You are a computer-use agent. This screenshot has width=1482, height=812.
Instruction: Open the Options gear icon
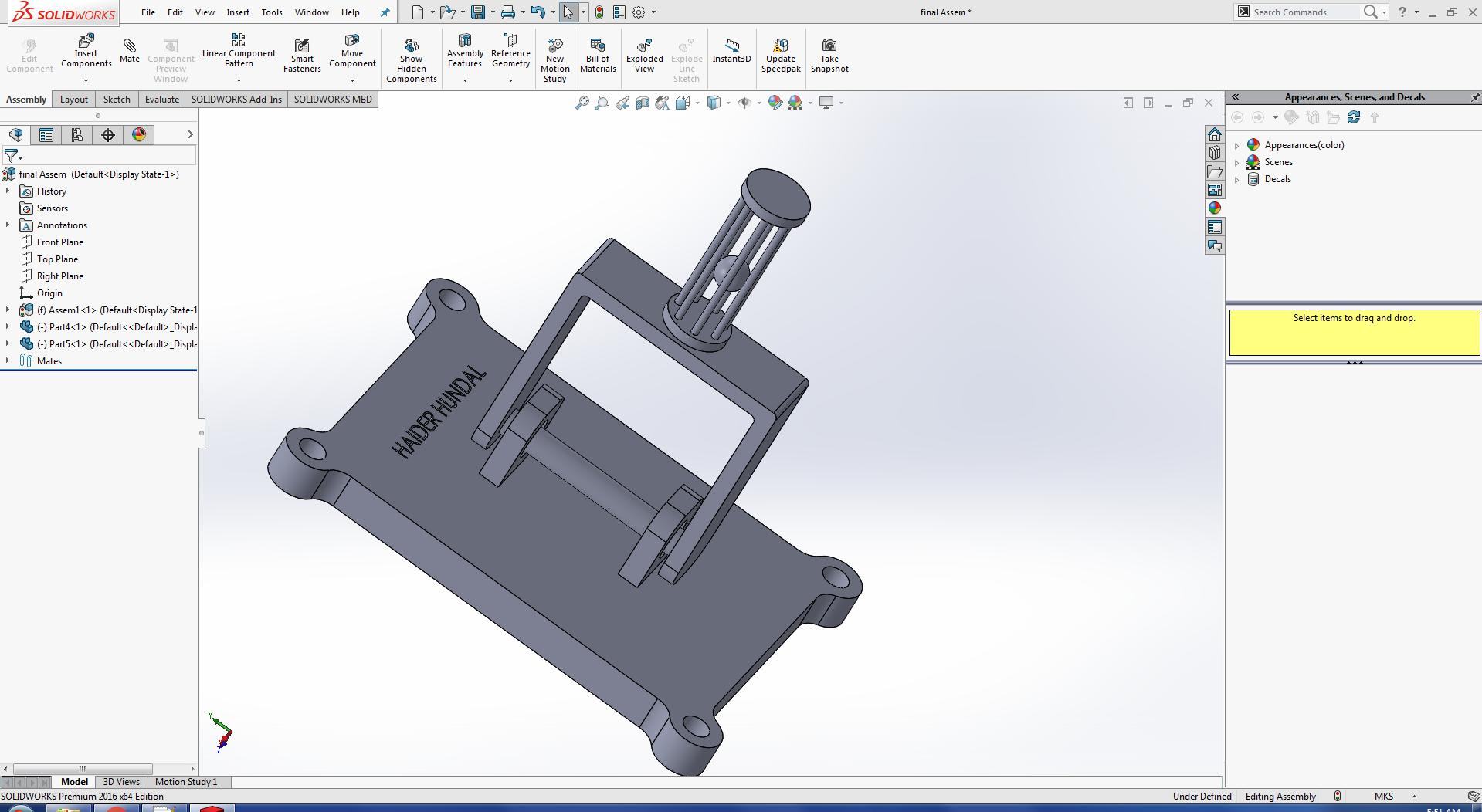pyautogui.click(x=639, y=12)
